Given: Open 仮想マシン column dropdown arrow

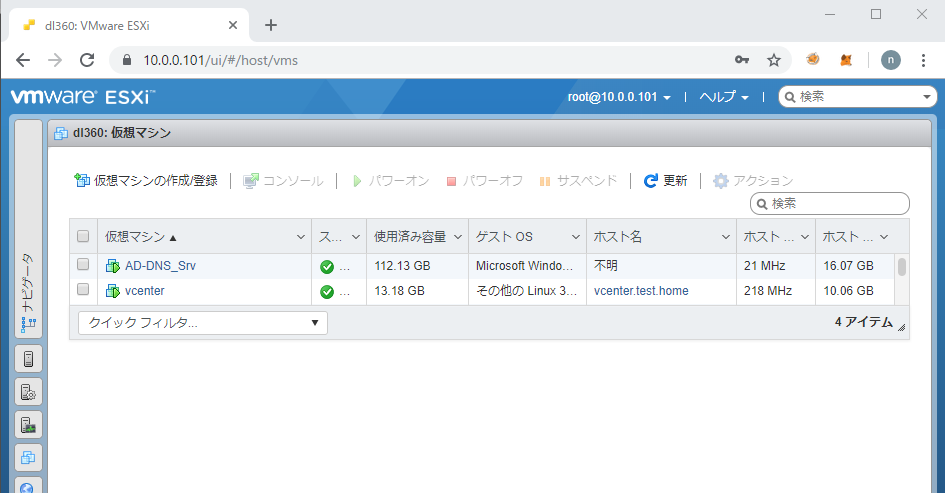Looking at the screenshot, I should 301,237.
